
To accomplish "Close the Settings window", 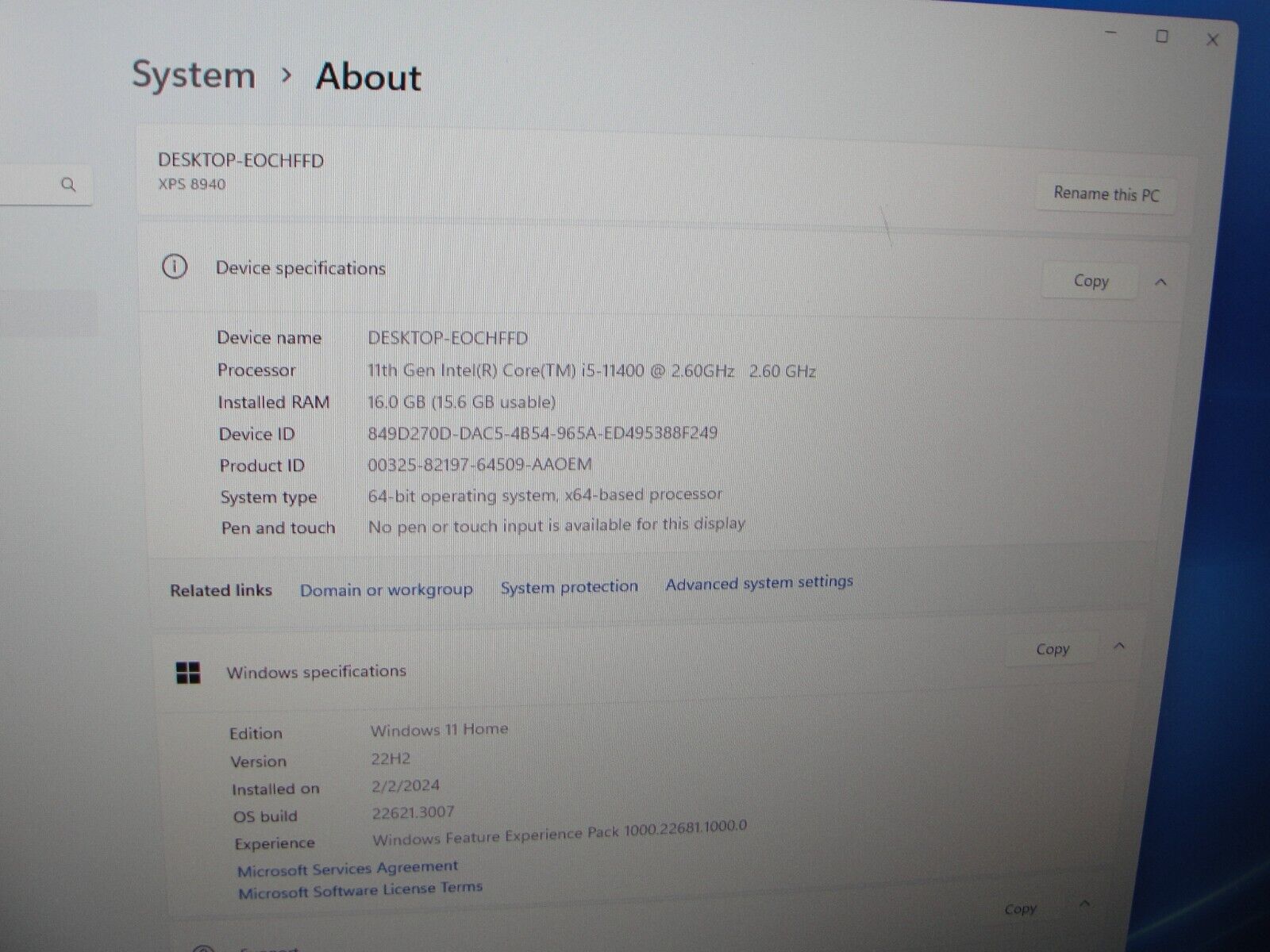I will (x=1212, y=40).
